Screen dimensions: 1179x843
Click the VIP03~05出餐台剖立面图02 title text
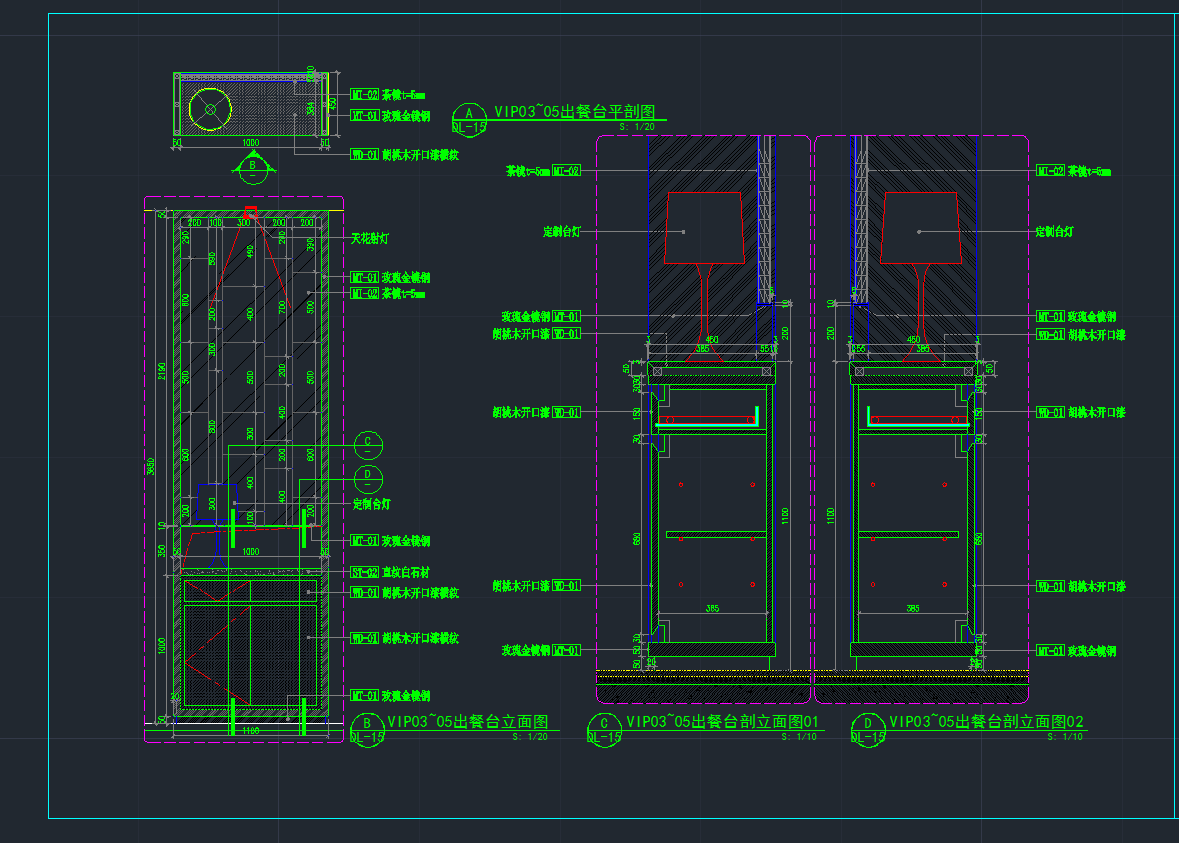click(x=986, y=722)
